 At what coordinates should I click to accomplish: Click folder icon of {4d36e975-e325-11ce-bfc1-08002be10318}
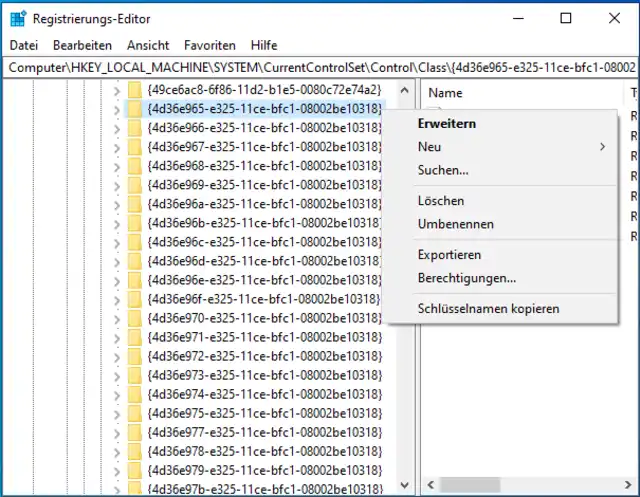click(x=135, y=414)
